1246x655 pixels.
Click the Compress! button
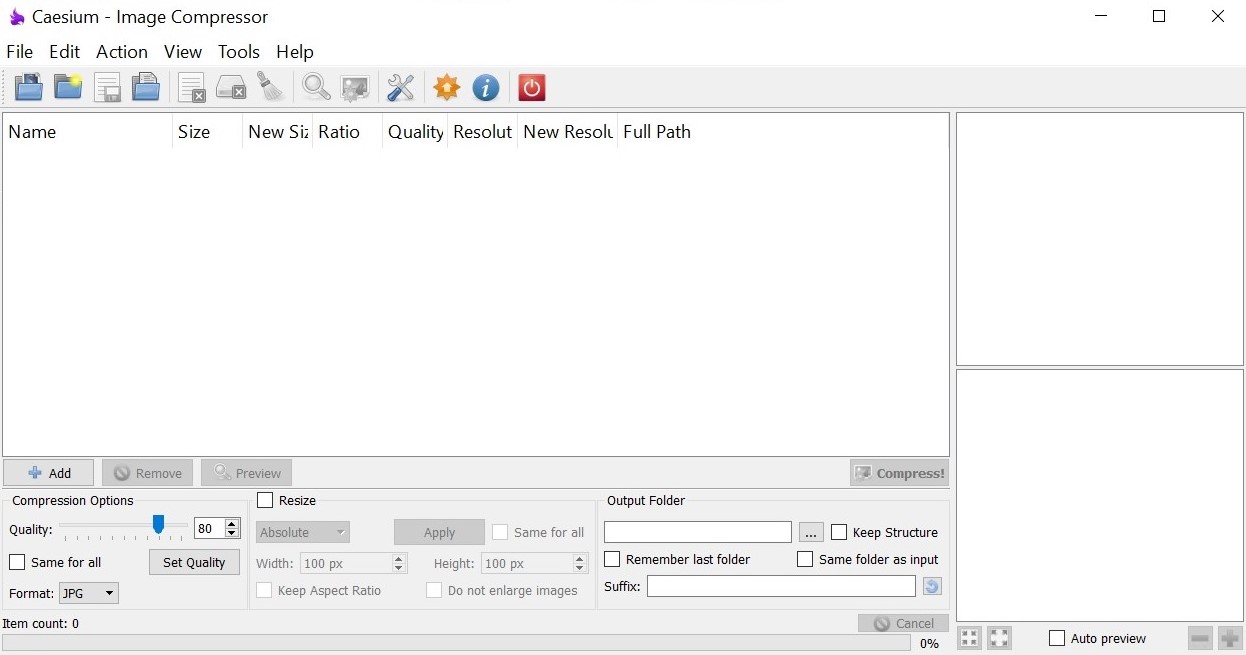tap(898, 472)
